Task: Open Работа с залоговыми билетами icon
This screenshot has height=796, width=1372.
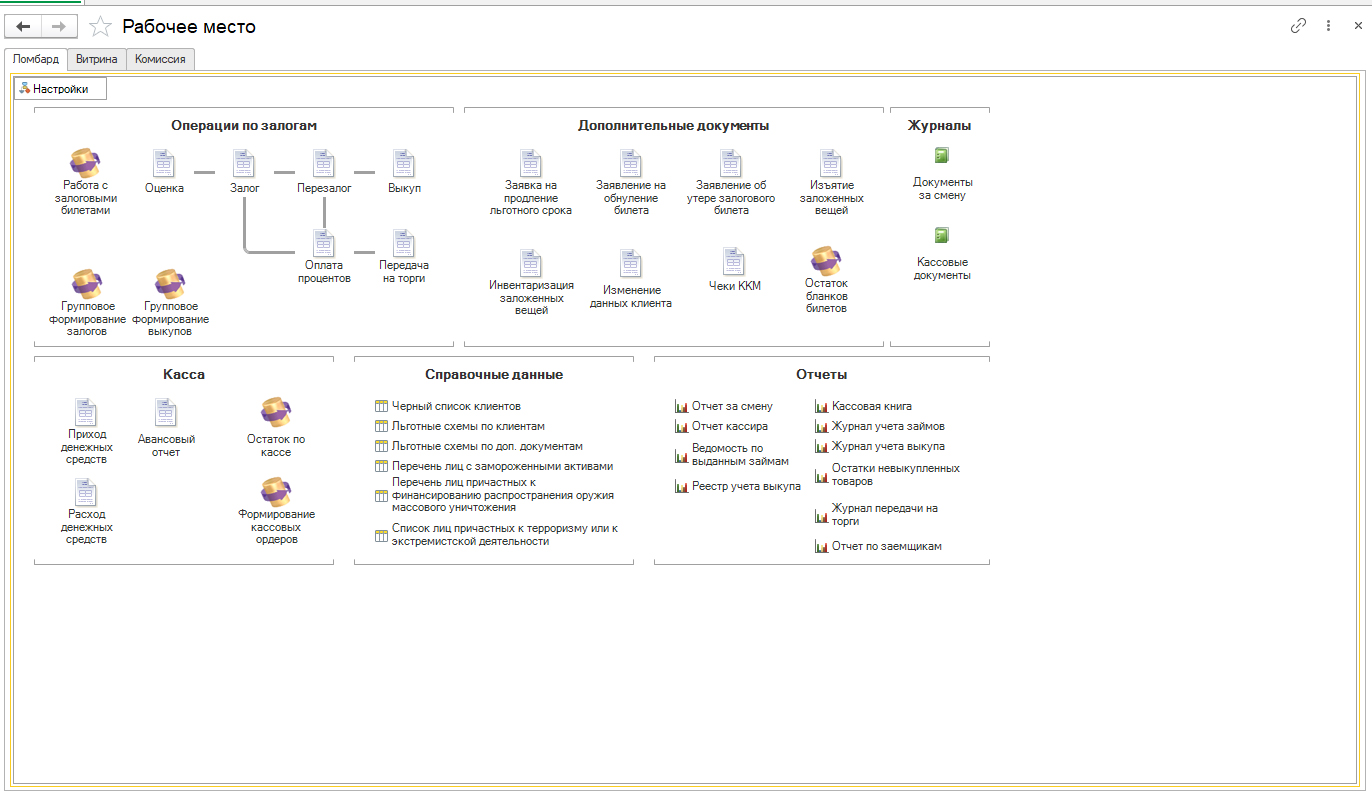Action: point(84,163)
